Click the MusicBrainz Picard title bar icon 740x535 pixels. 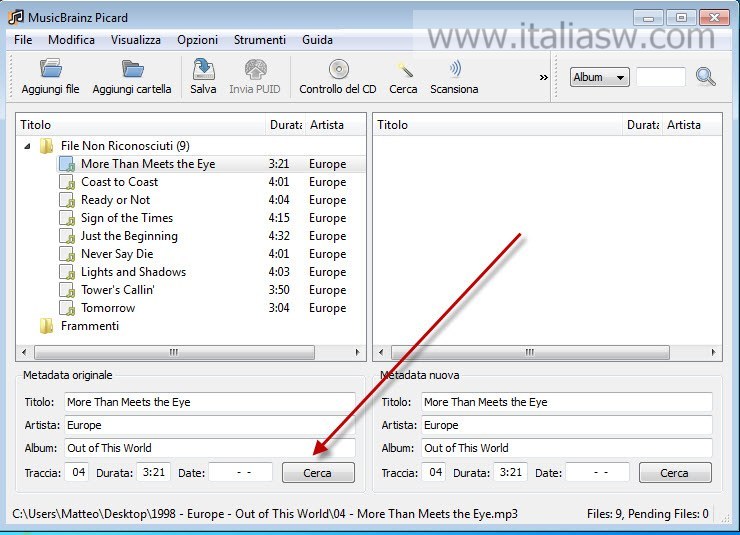[x=16, y=17]
